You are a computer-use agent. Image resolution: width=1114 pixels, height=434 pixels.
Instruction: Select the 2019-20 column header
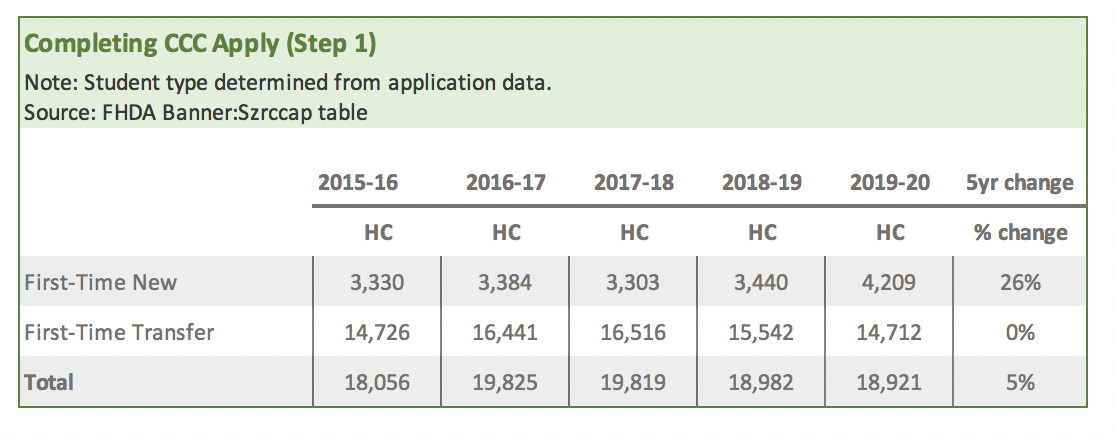(x=890, y=183)
